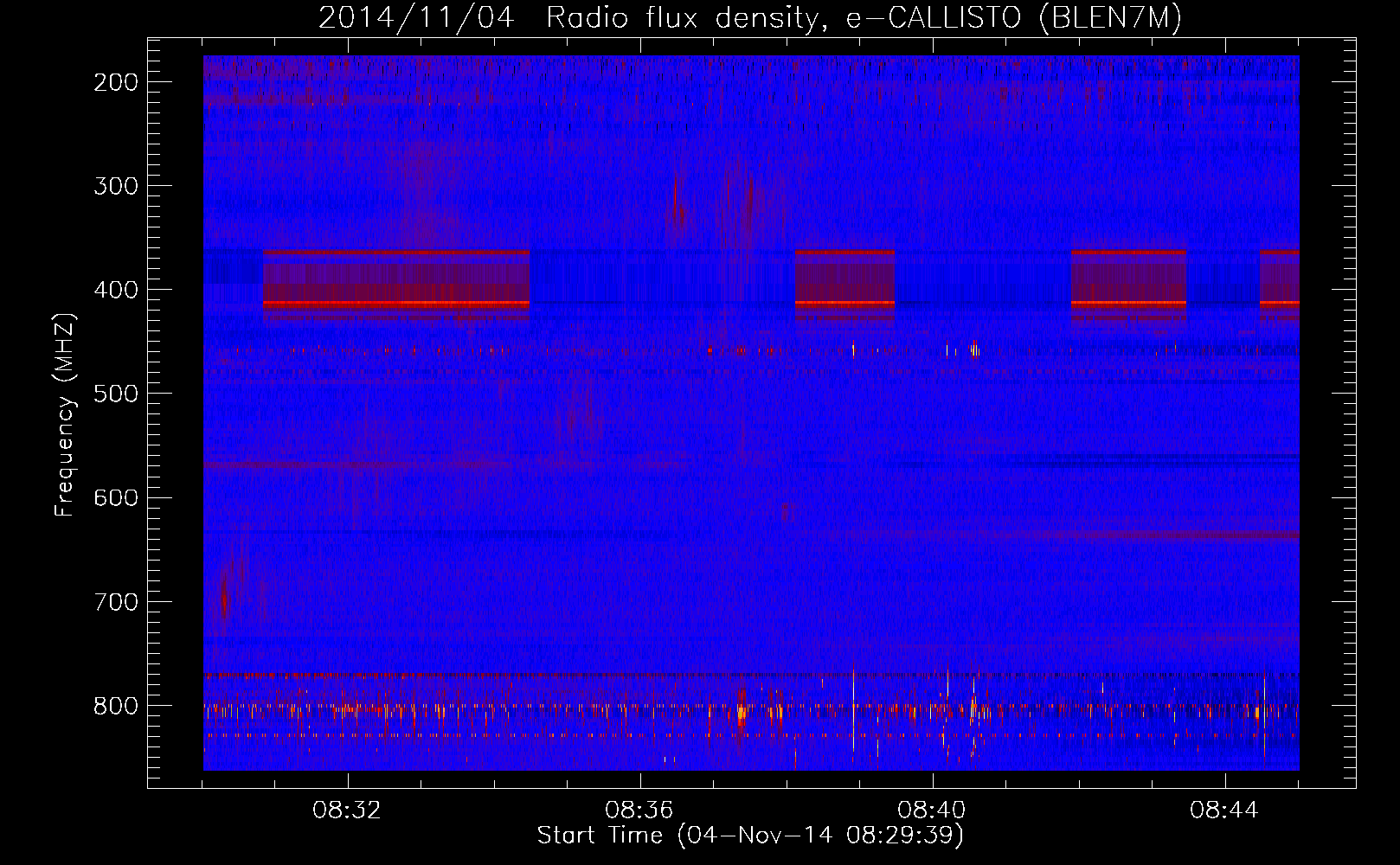
Task: Click the 200 frequency tick label
Action: (115, 82)
